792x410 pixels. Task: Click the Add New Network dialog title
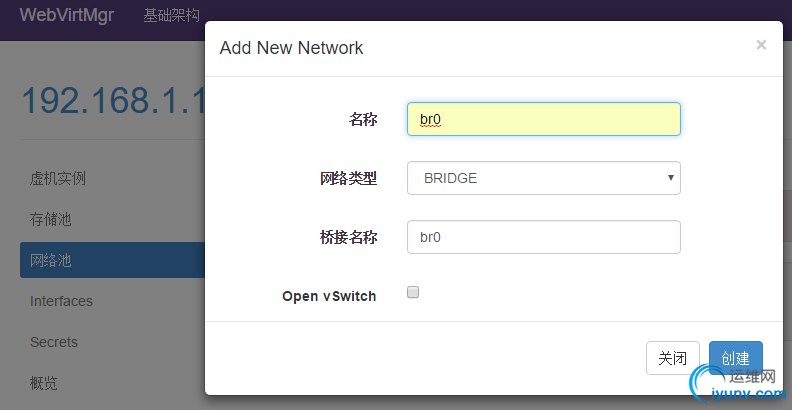pos(291,47)
